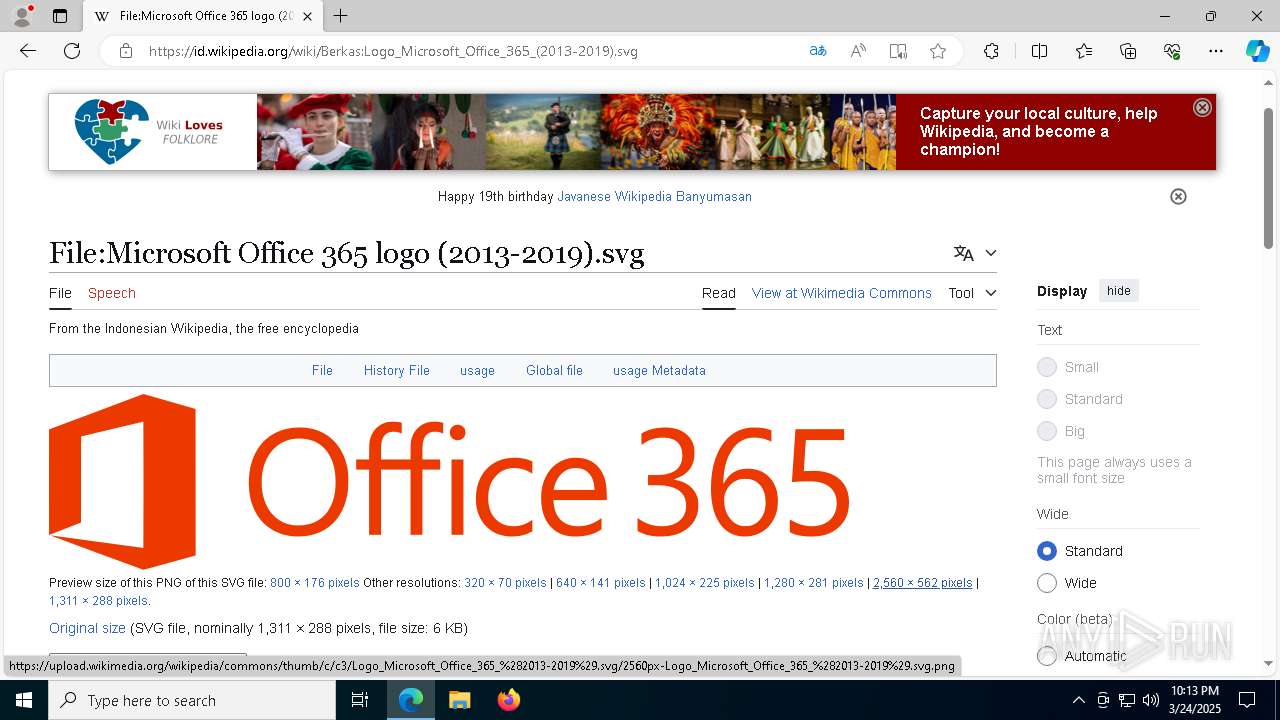1280x720 pixels.
Task: Show hidden system tray icons
Action: tap(1078, 700)
